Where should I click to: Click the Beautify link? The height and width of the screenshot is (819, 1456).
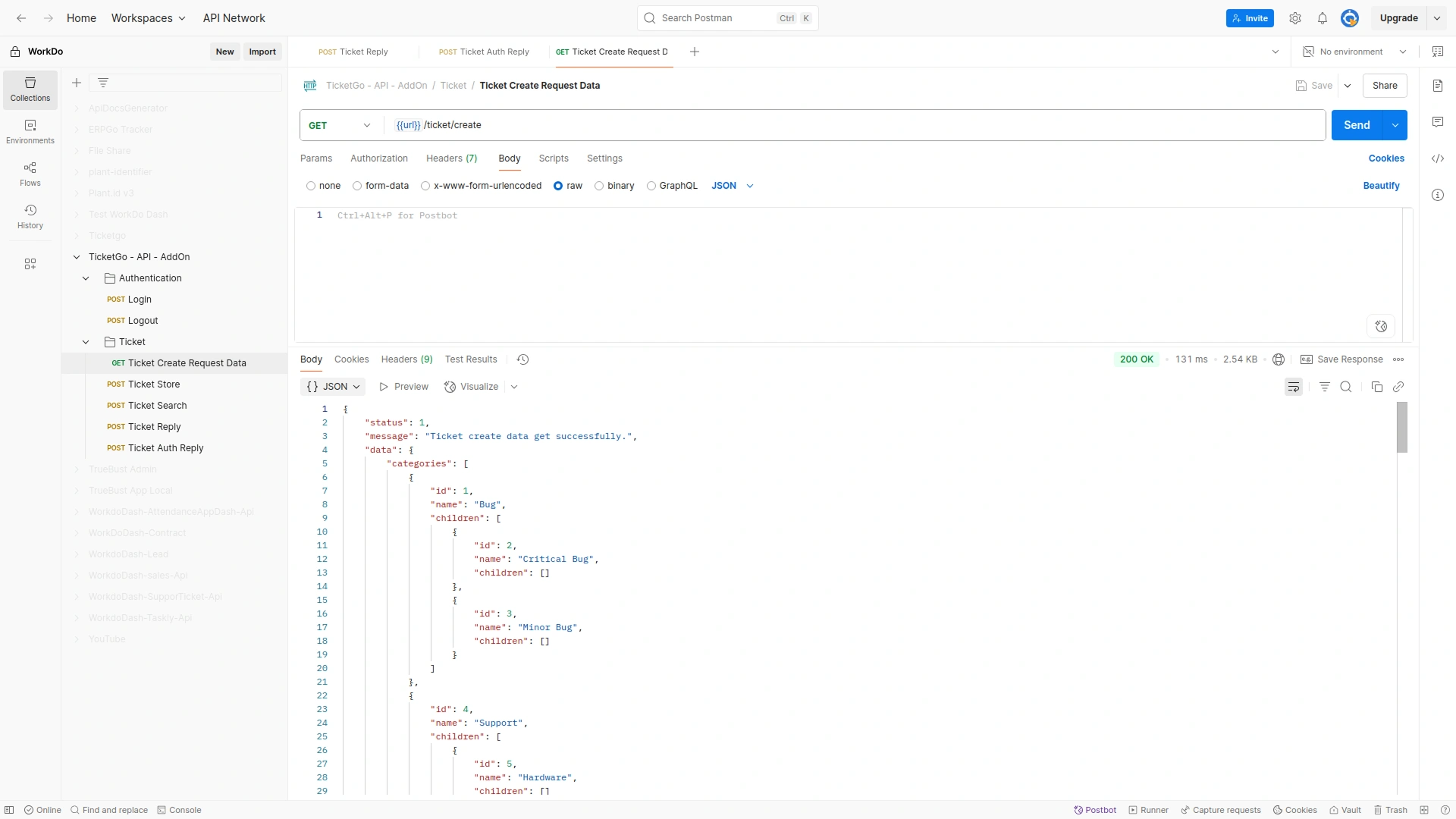point(1381,186)
